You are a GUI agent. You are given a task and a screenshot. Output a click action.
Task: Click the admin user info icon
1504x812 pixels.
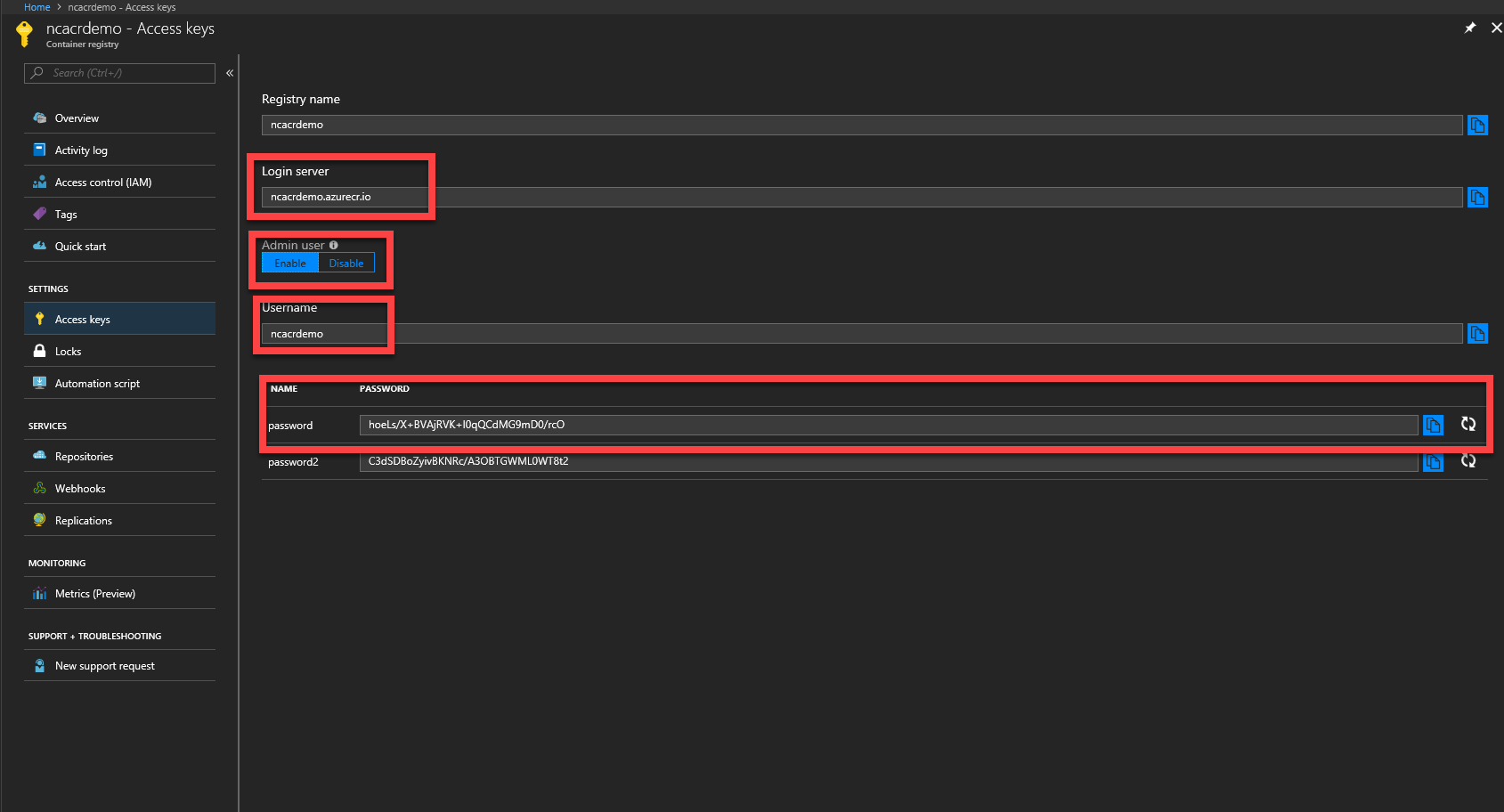(x=334, y=245)
